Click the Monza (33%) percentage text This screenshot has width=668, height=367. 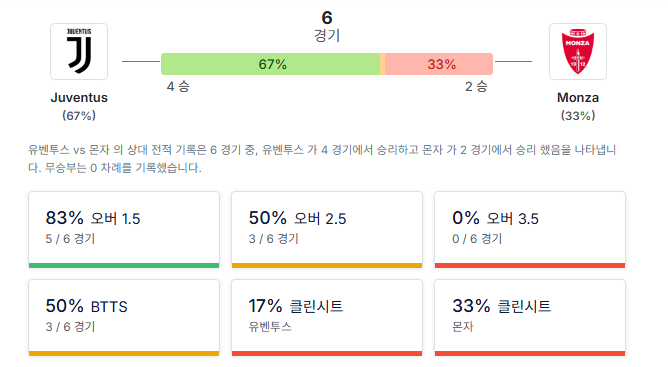(x=578, y=116)
